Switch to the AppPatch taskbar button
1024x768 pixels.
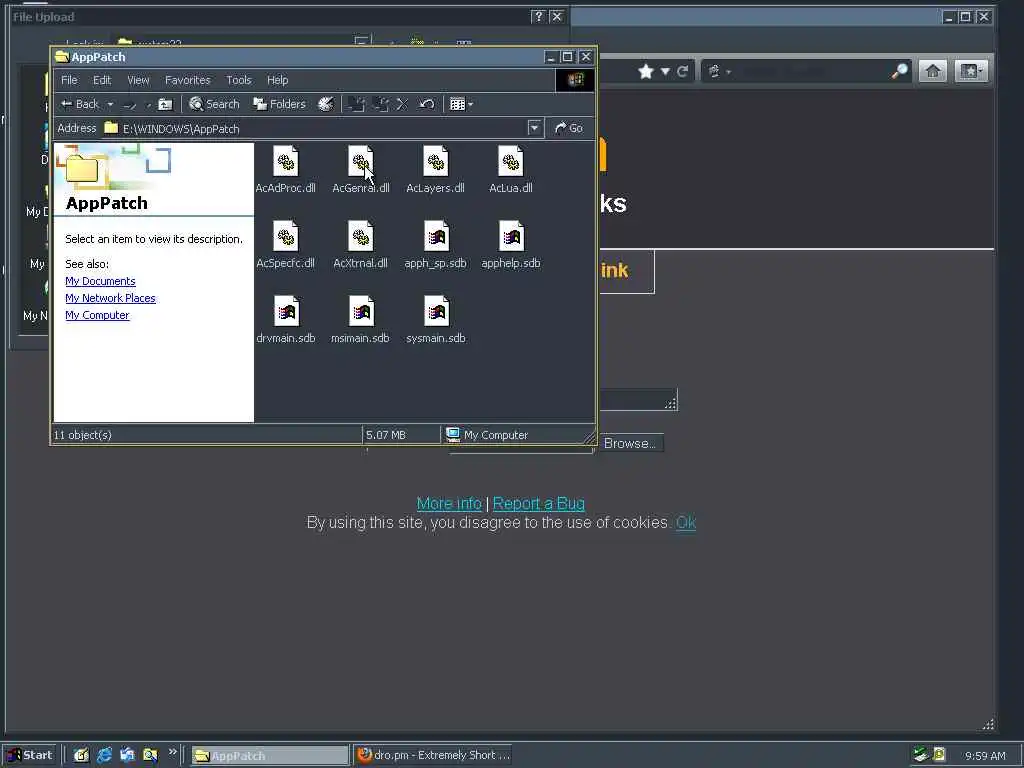(x=270, y=756)
